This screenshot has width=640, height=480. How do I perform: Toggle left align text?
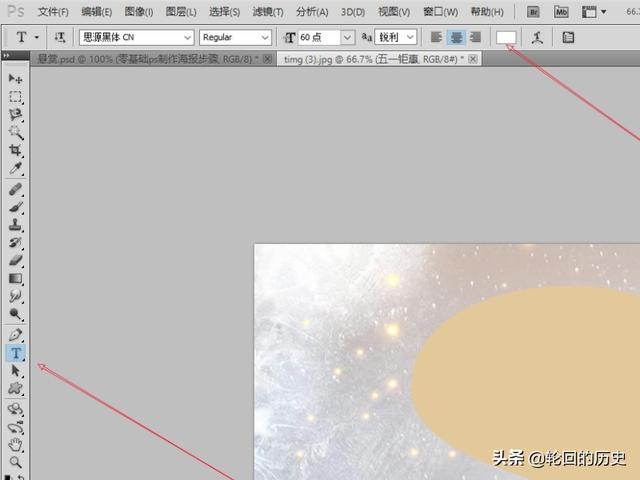click(x=436, y=37)
